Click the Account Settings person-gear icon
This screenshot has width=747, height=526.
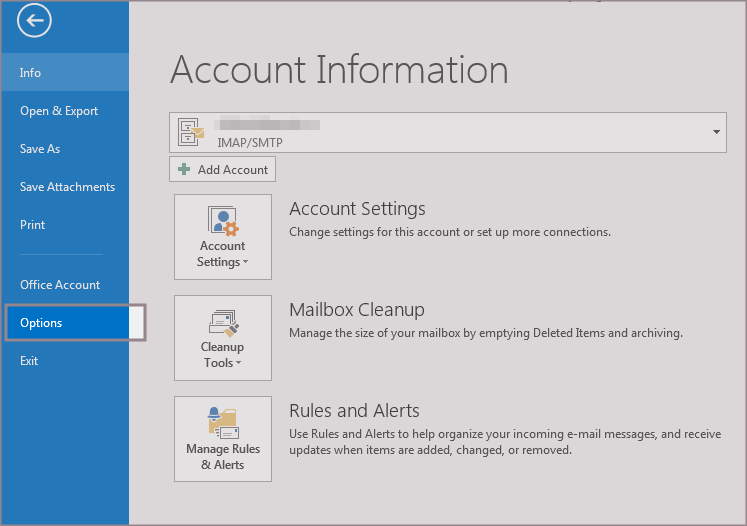[x=222, y=220]
